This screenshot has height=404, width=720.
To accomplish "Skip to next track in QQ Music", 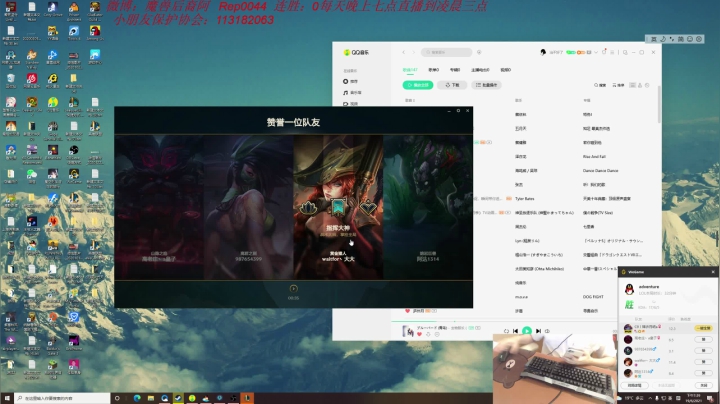I will [538, 331].
